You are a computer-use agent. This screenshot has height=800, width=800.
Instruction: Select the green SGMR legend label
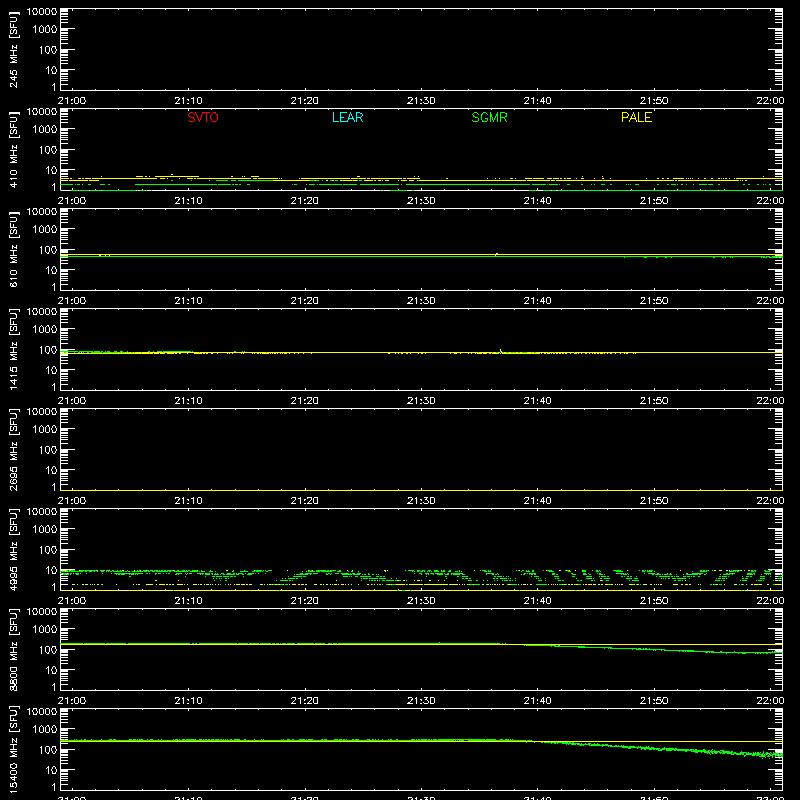[489, 117]
